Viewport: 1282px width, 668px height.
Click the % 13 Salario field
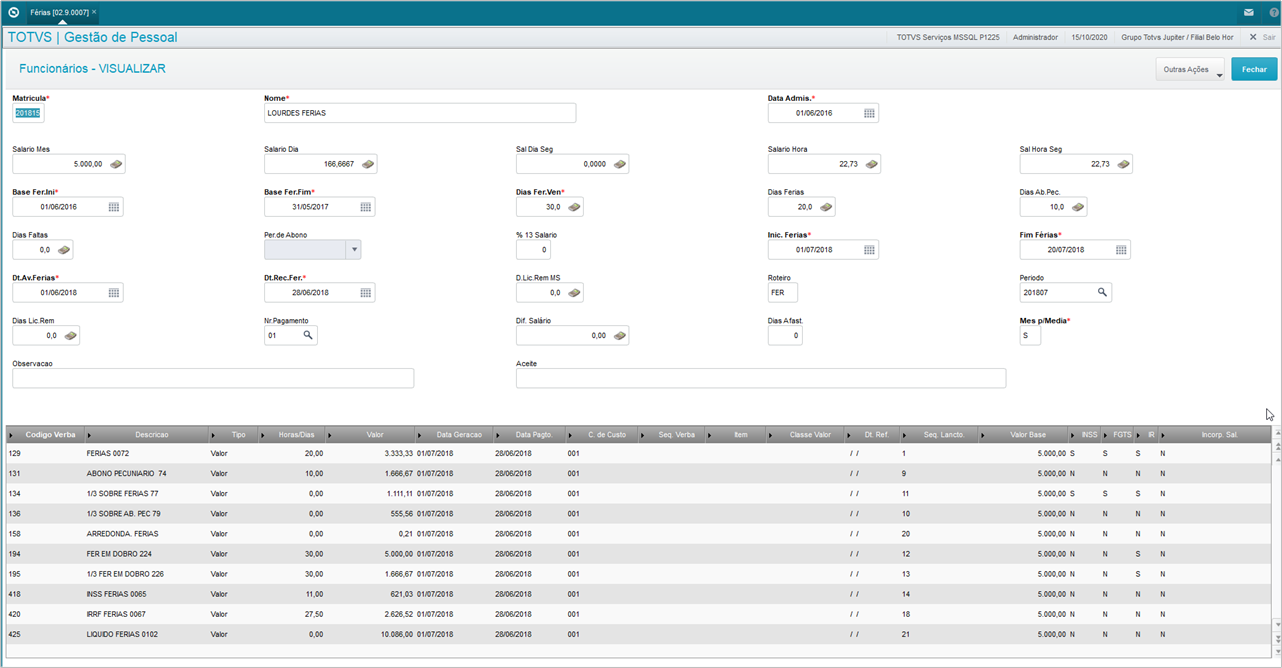[533, 250]
